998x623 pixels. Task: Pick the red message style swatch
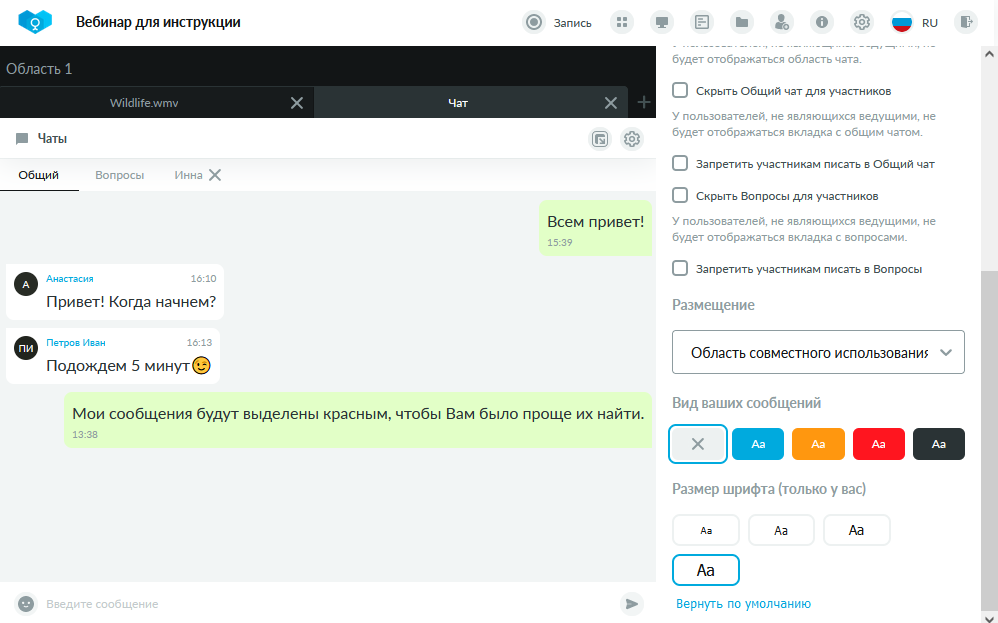(x=878, y=444)
